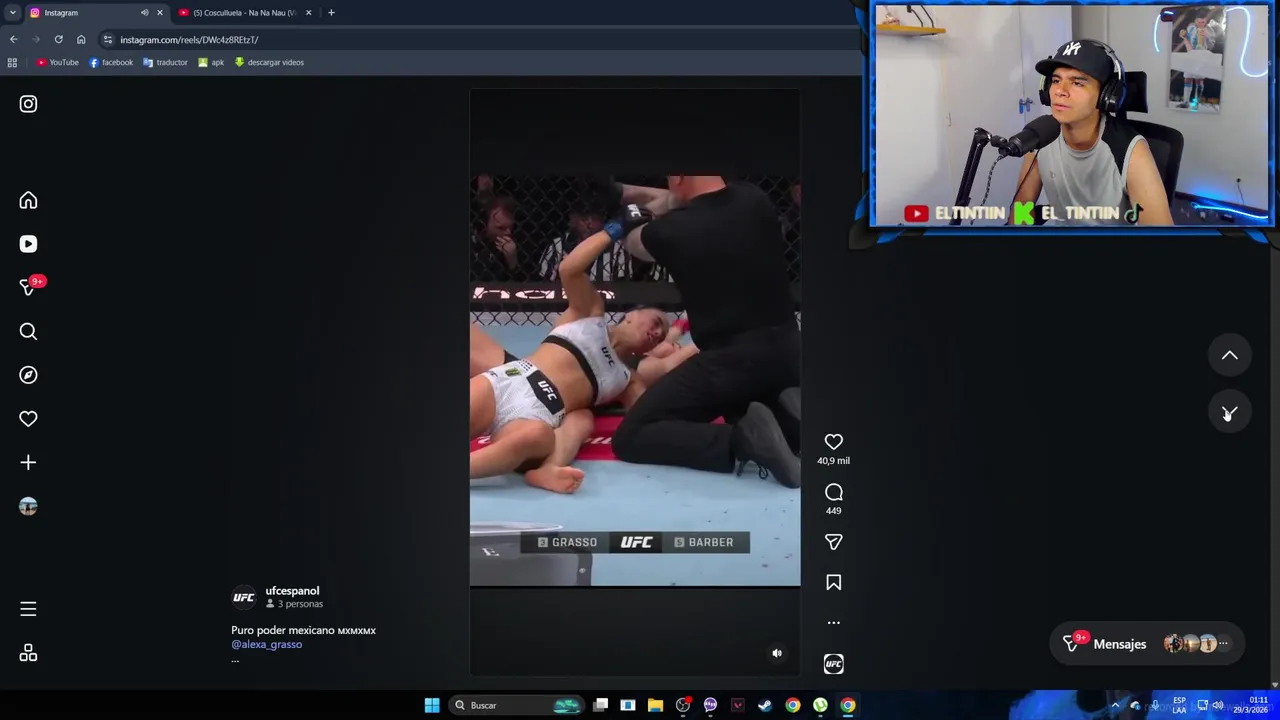1280x720 pixels.
Task: Expand caption with ellipsis
Action: click(x=235, y=659)
